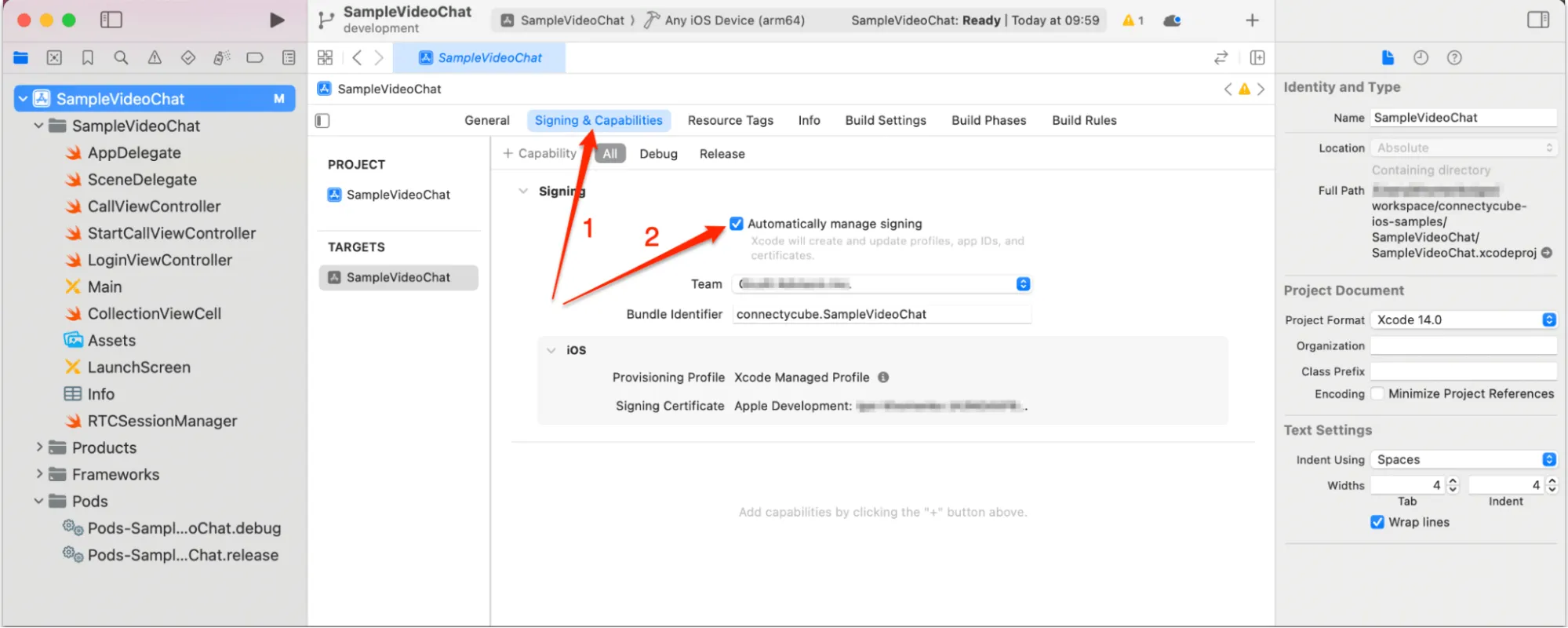Expand the Frameworks folder

(38, 474)
